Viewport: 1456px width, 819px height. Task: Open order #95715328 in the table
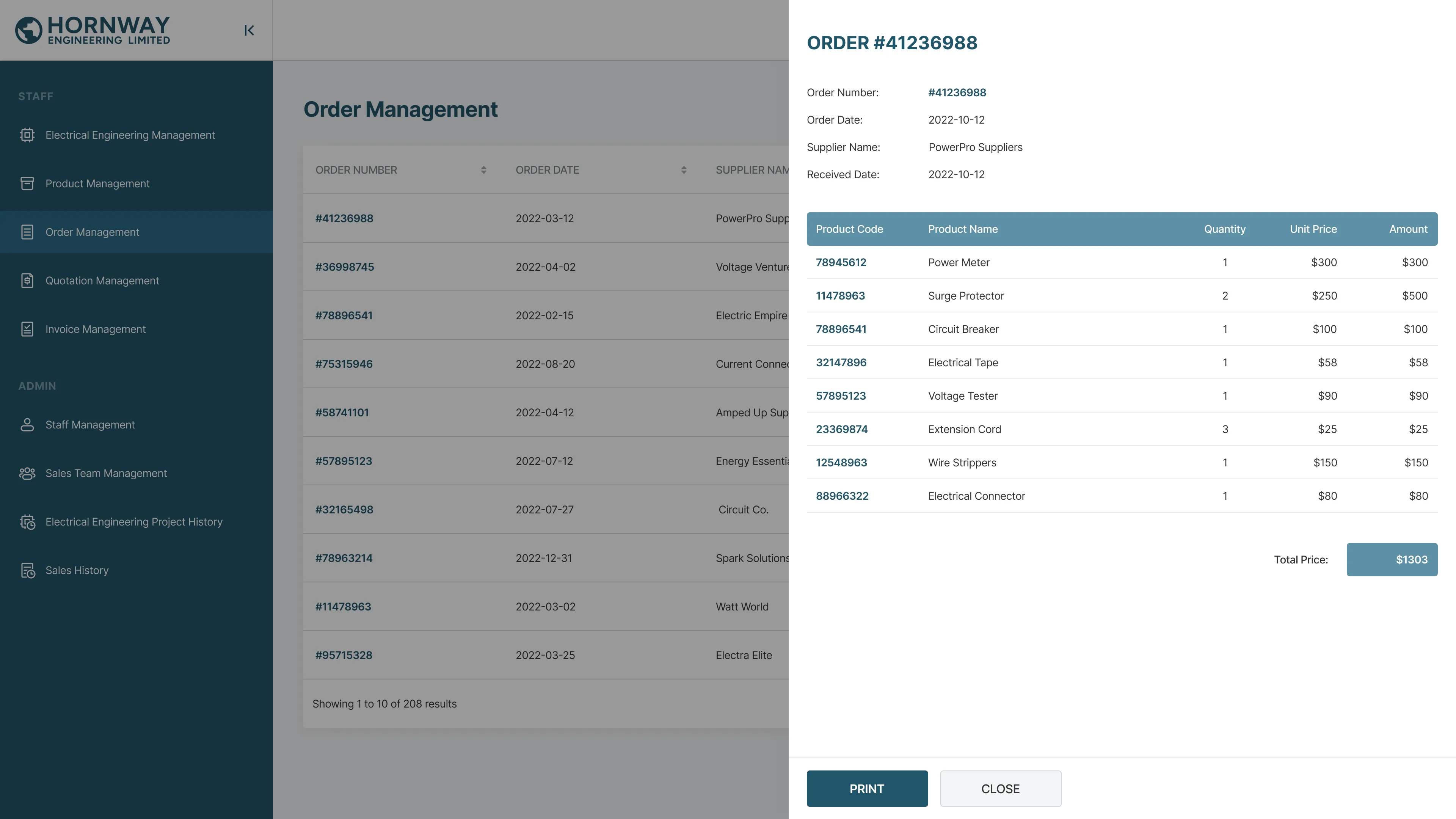pos(344,656)
